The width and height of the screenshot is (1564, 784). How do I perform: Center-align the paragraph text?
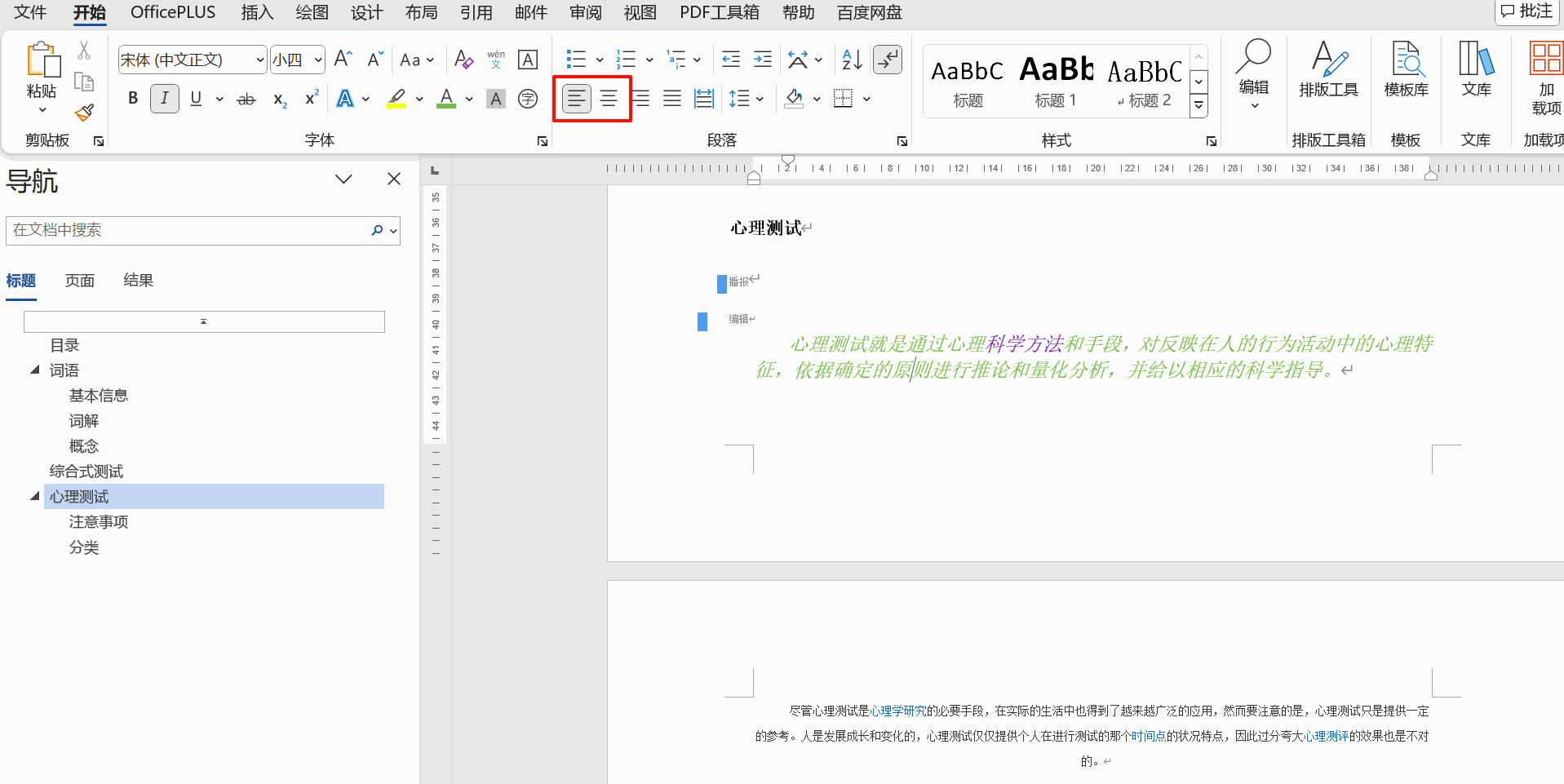click(x=609, y=99)
